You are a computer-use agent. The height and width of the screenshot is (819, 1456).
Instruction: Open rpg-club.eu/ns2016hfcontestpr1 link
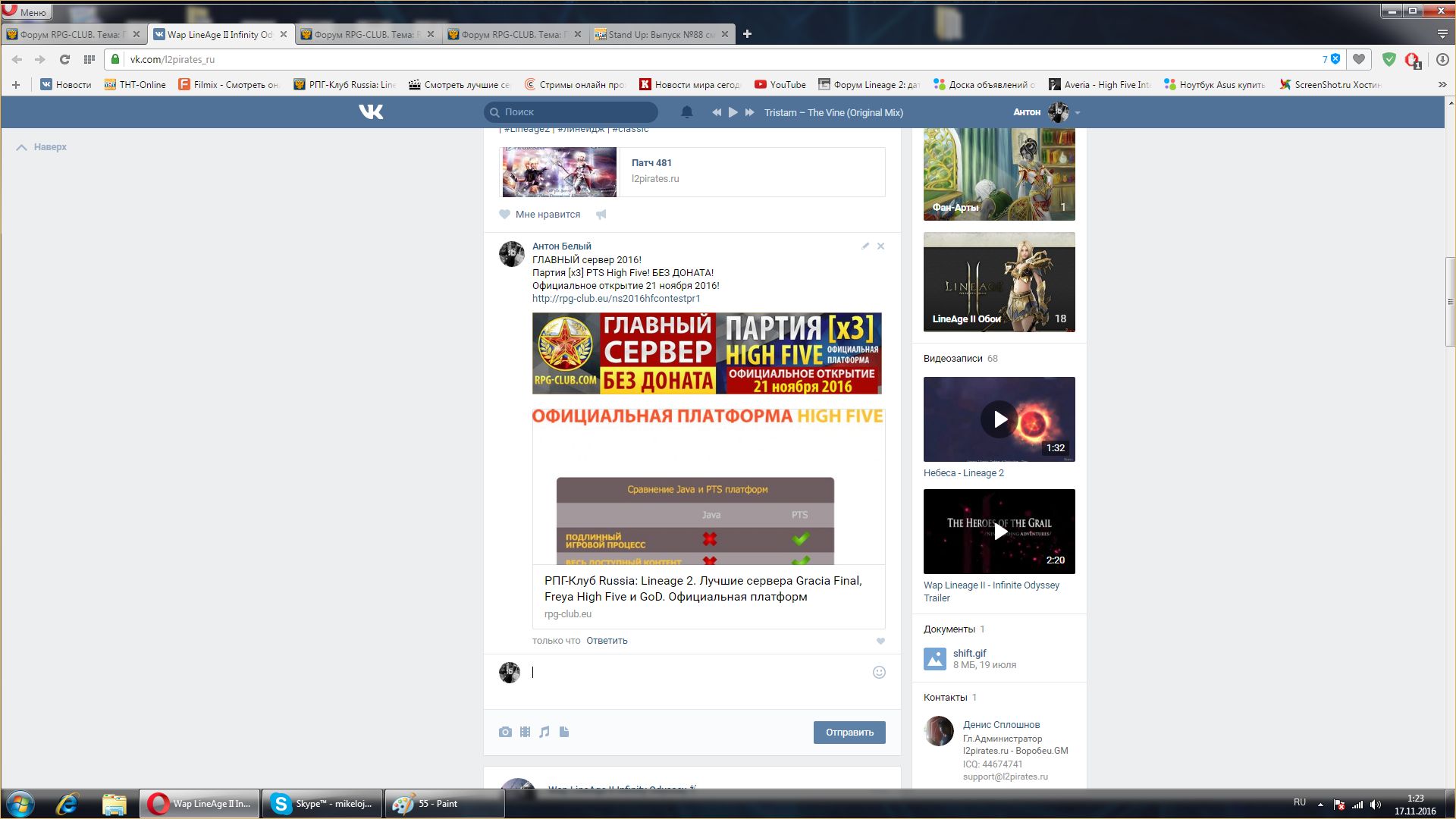(616, 299)
